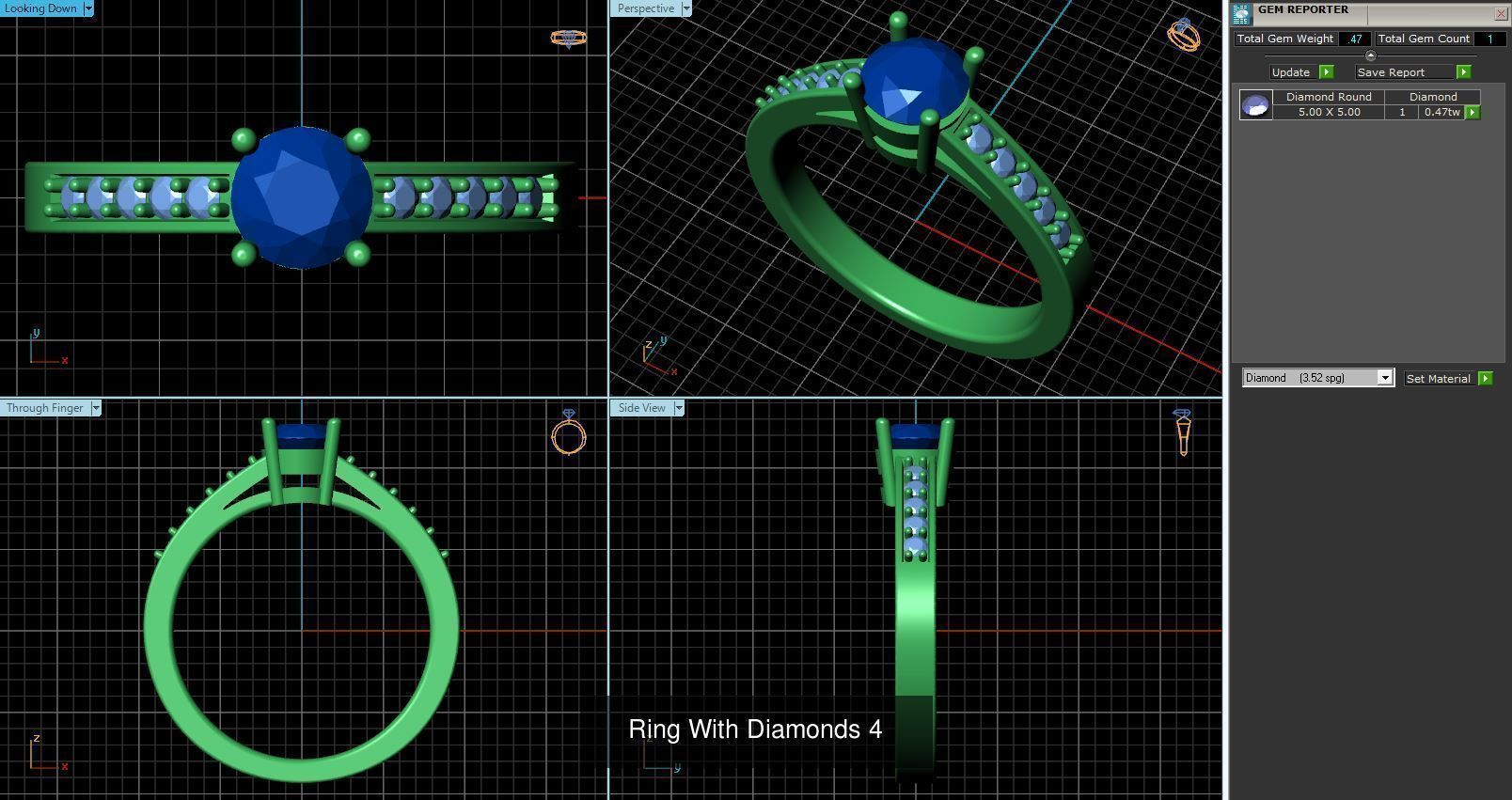Select the Diamond Round gem thumbnail
The width and height of the screenshot is (1512, 800).
pyautogui.click(x=1255, y=104)
